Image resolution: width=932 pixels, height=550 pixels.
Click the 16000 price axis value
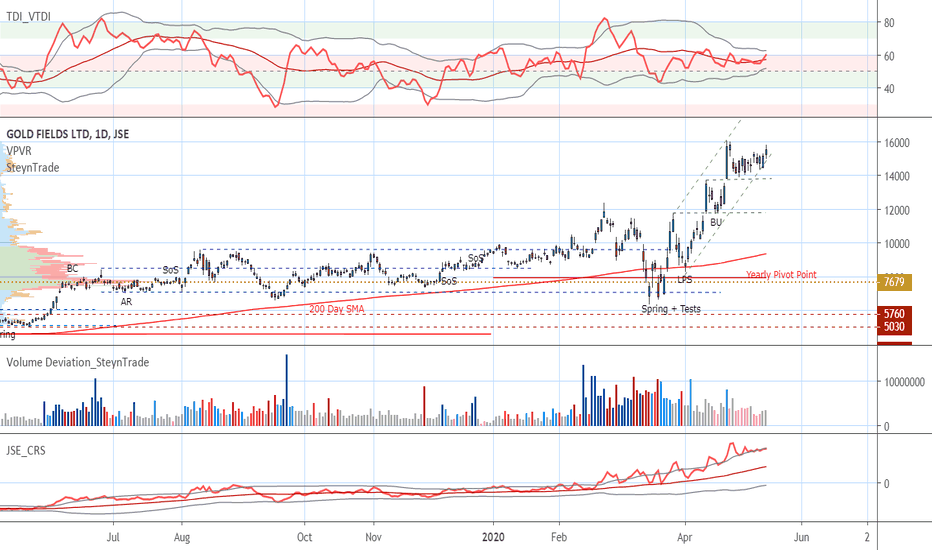click(x=896, y=143)
